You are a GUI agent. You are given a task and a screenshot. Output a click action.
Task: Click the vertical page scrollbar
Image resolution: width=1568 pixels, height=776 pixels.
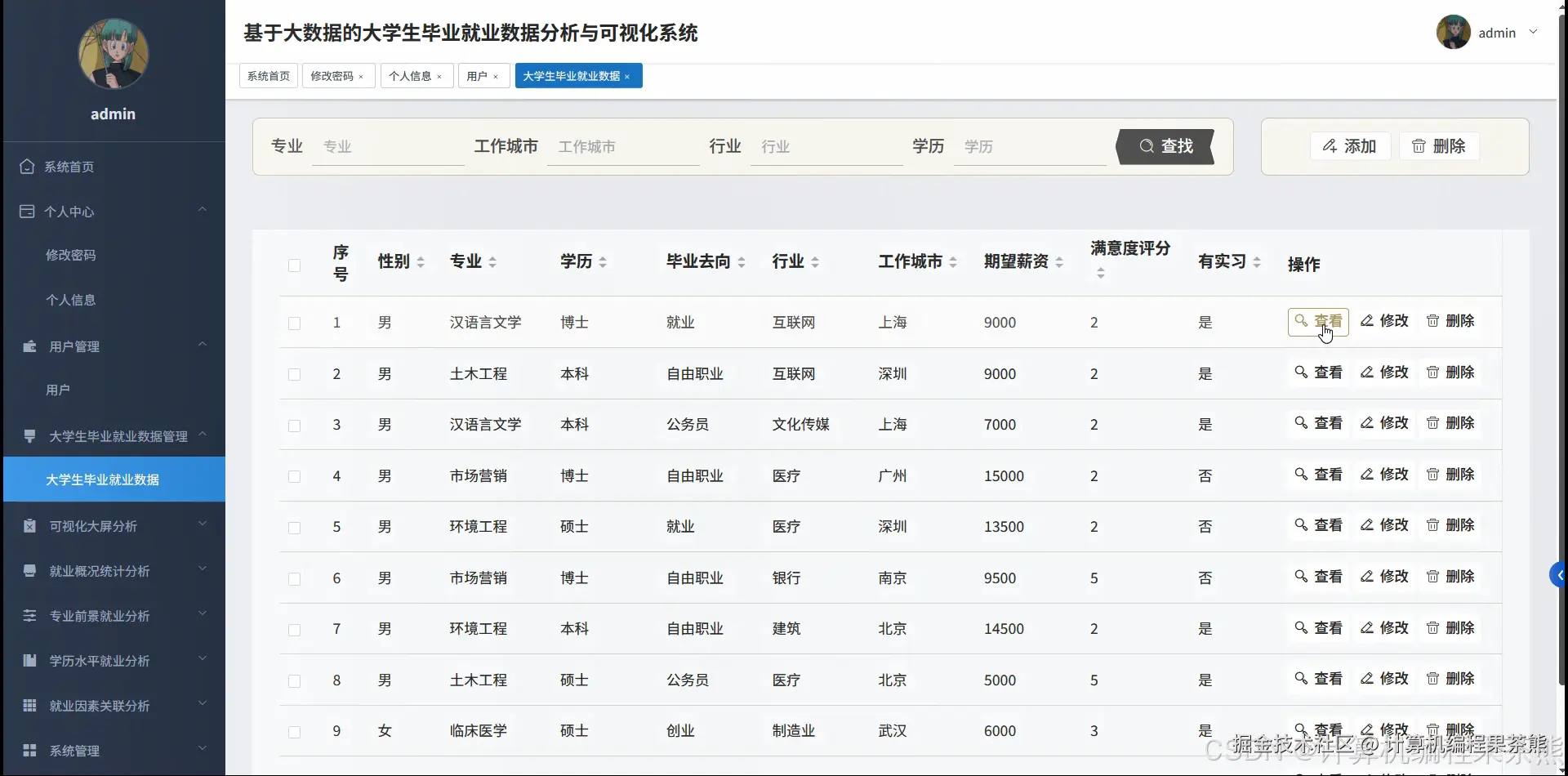pyautogui.click(x=1563, y=351)
